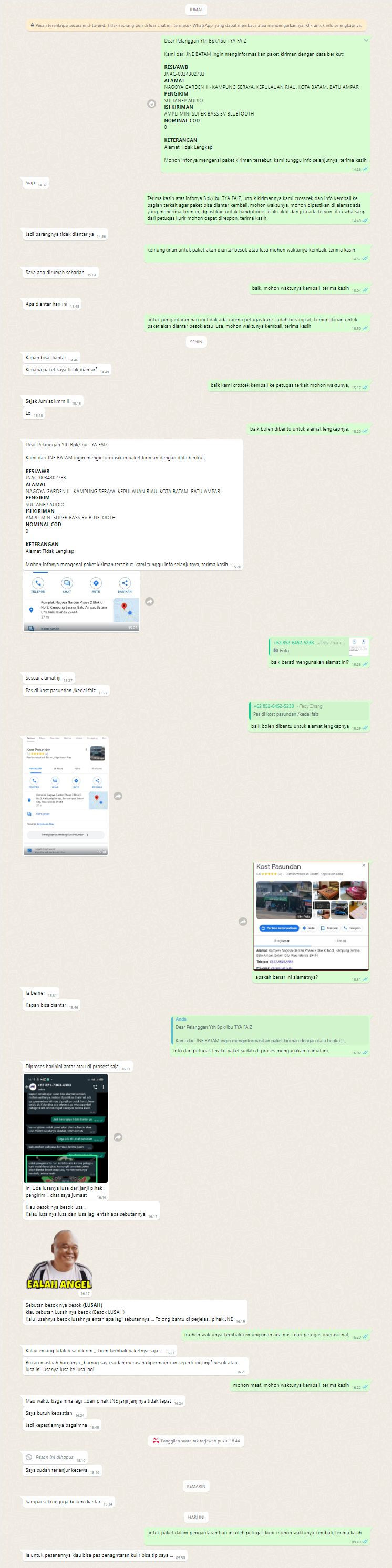The height and width of the screenshot is (1568, 392).
Task: Select 'Klau besok nya besok lusa' message
Action: pos(91,1211)
